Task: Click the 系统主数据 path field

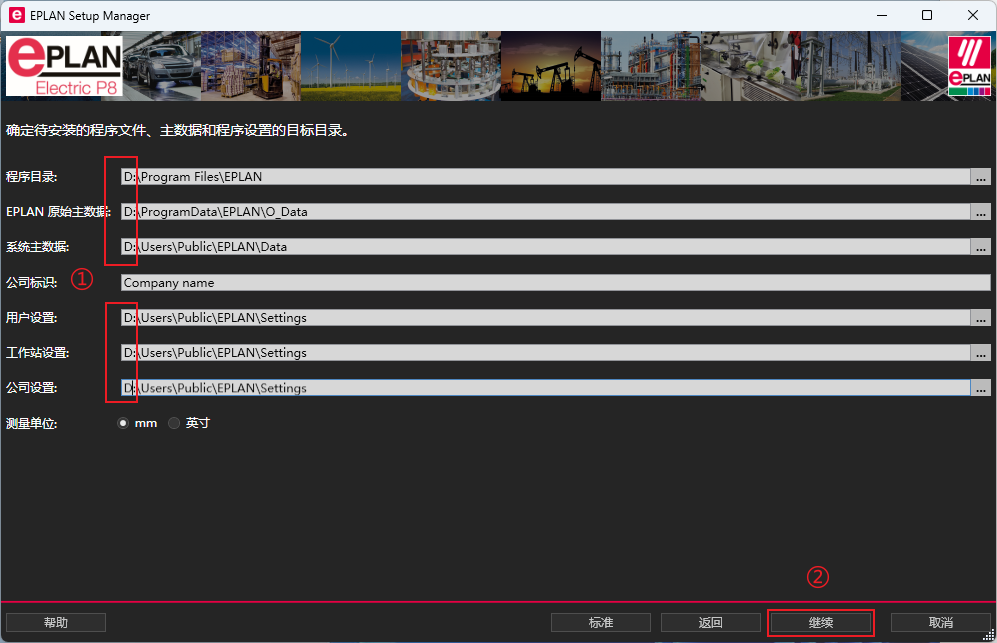Action: tap(546, 247)
